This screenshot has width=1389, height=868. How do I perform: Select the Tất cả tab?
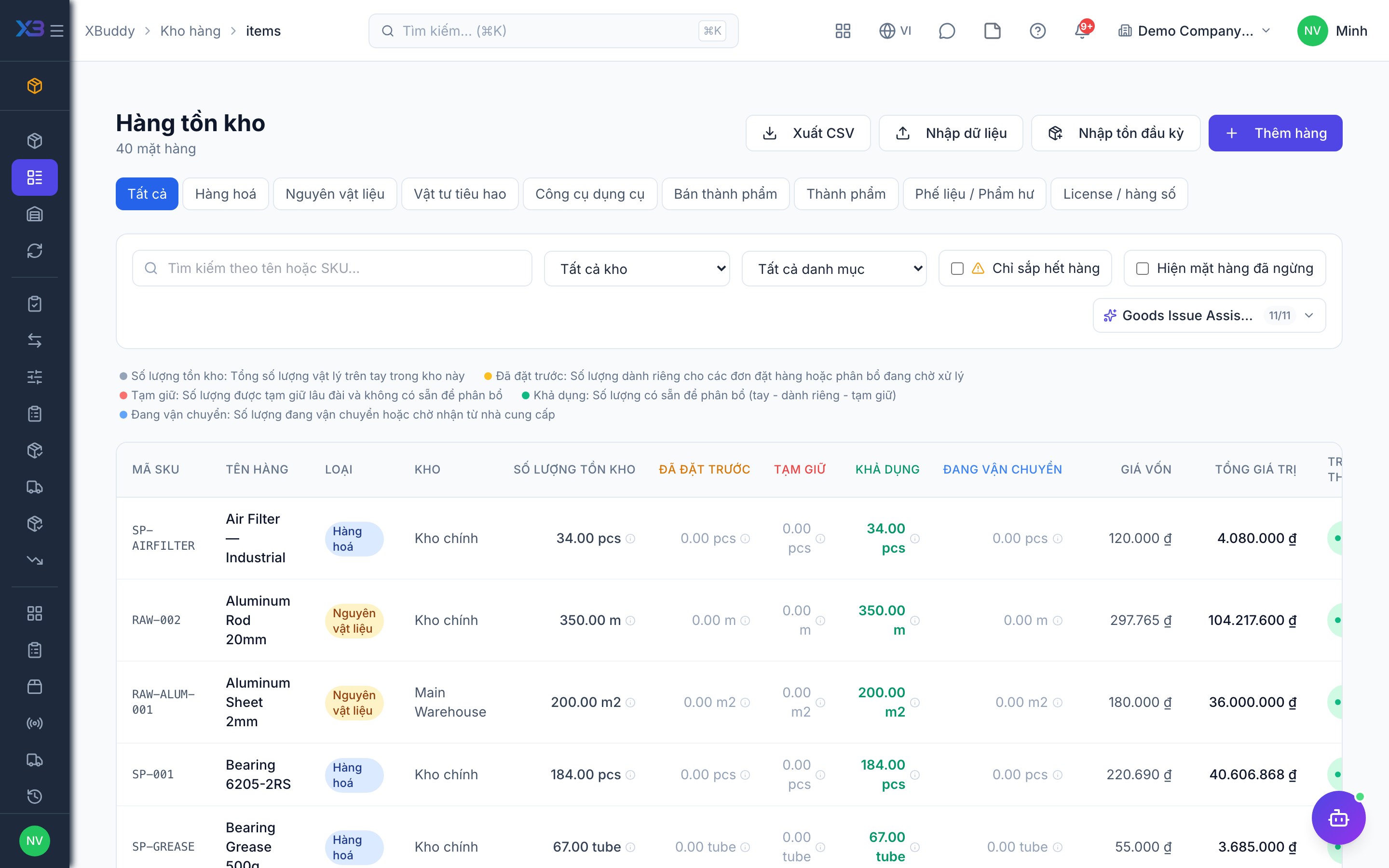[x=147, y=194]
